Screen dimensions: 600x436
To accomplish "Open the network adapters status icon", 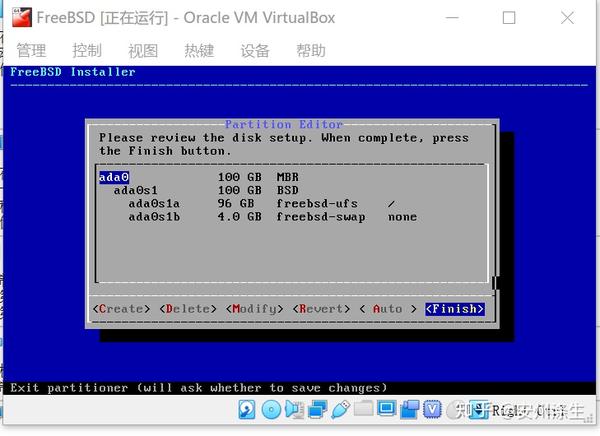I will tap(318, 410).
